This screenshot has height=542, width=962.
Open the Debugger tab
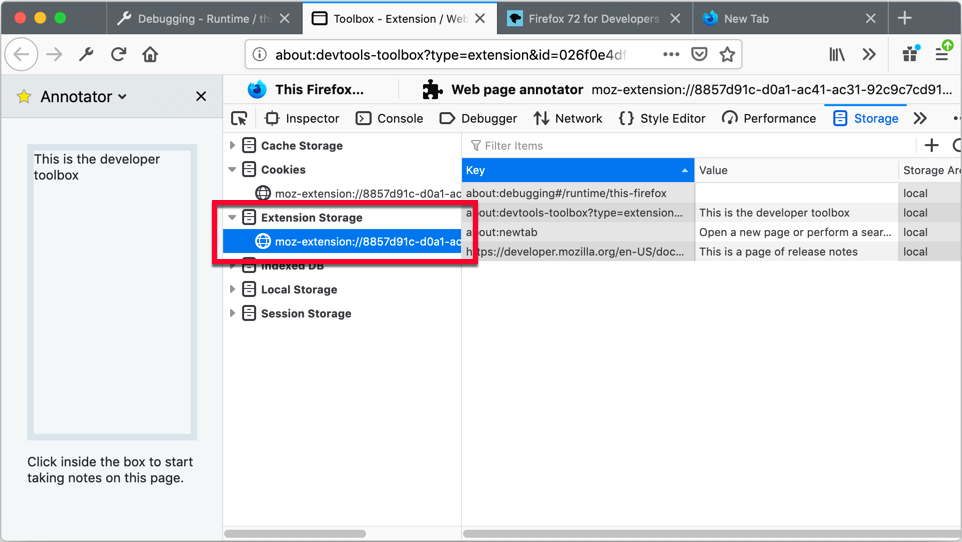(479, 118)
